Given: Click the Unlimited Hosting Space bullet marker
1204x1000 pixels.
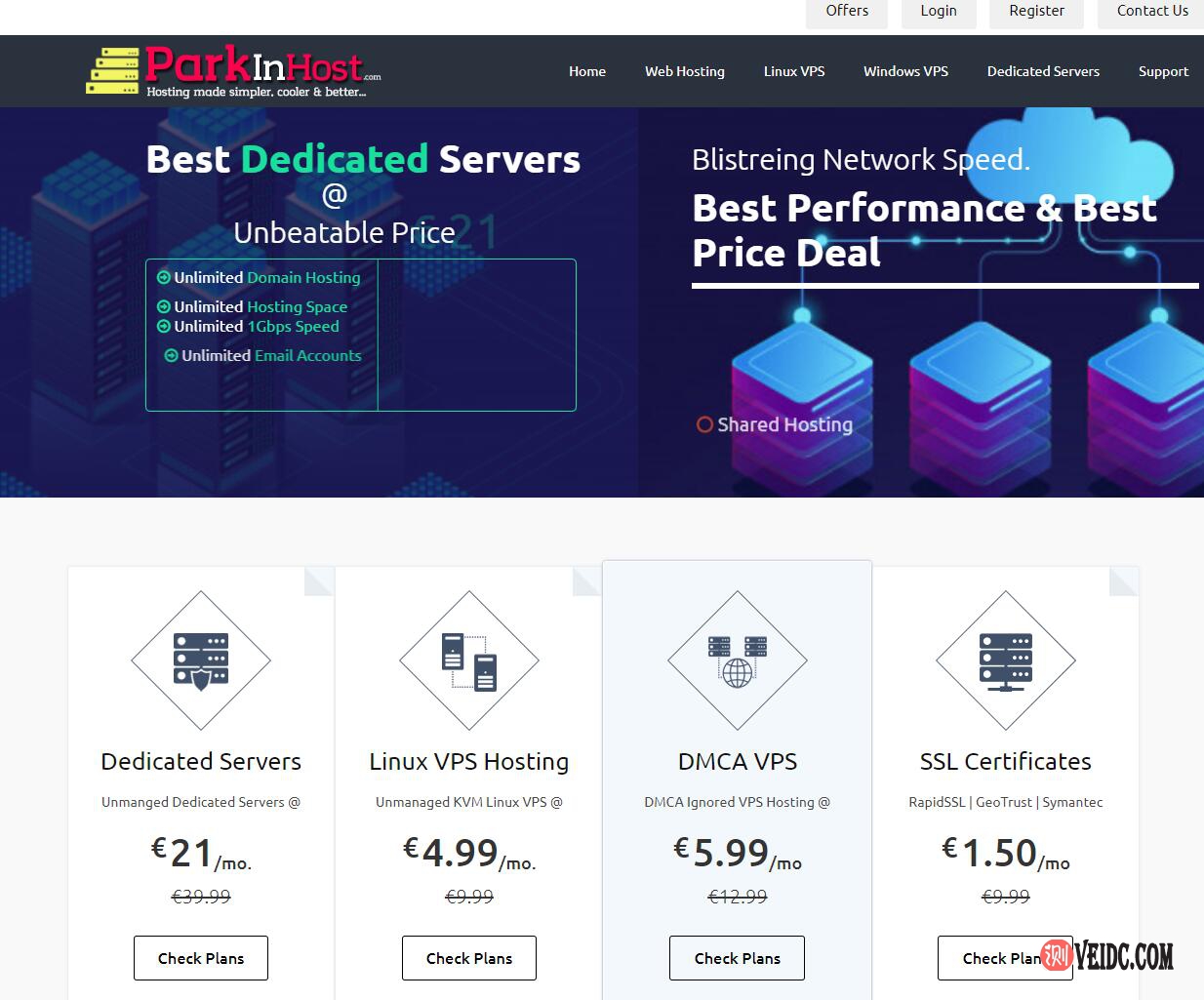Looking at the screenshot, I should [163, 306].
